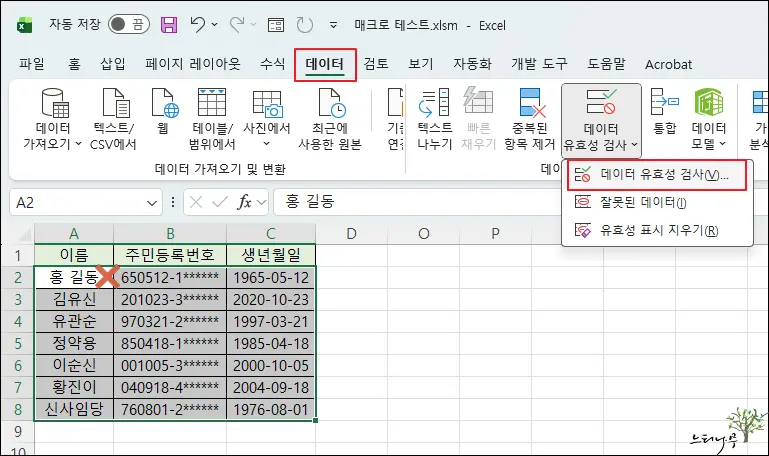Image resolution: width=769 pixels, height=456 pixels.
Task: Switch to the 삽입 tab
Action: point(113,64)
